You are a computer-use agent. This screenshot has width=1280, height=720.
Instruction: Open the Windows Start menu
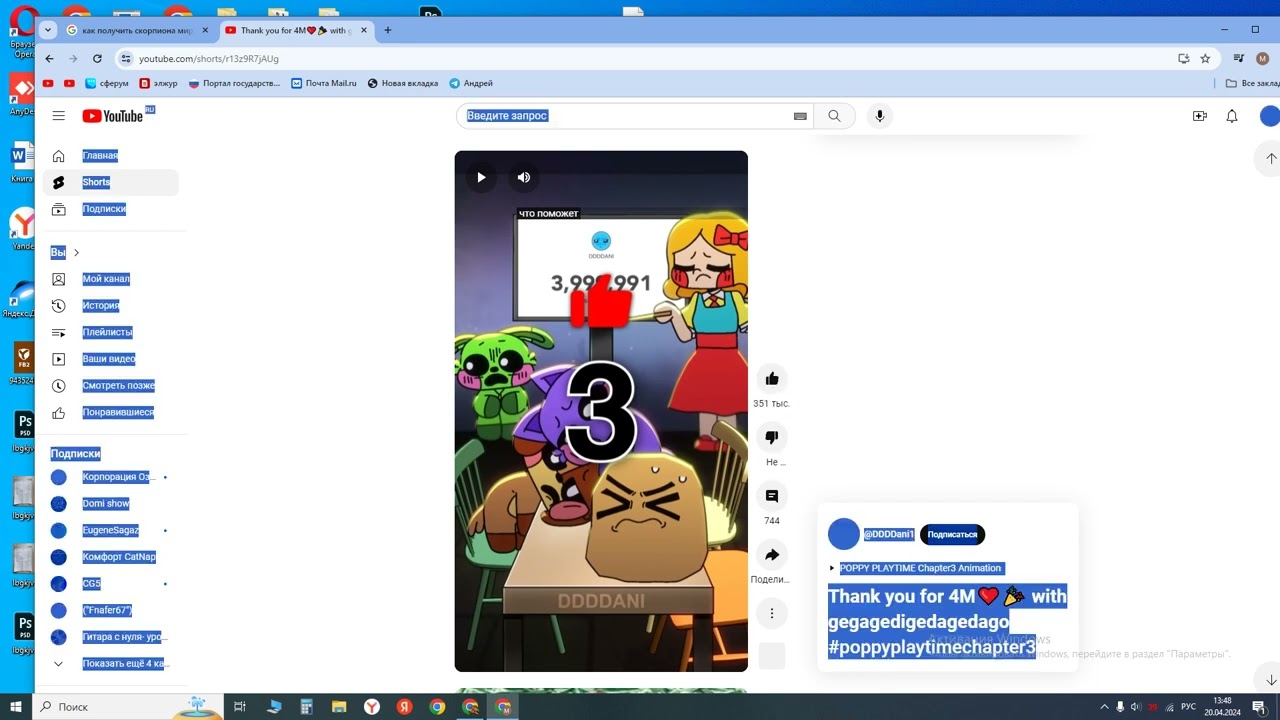[x=16, y=707]
